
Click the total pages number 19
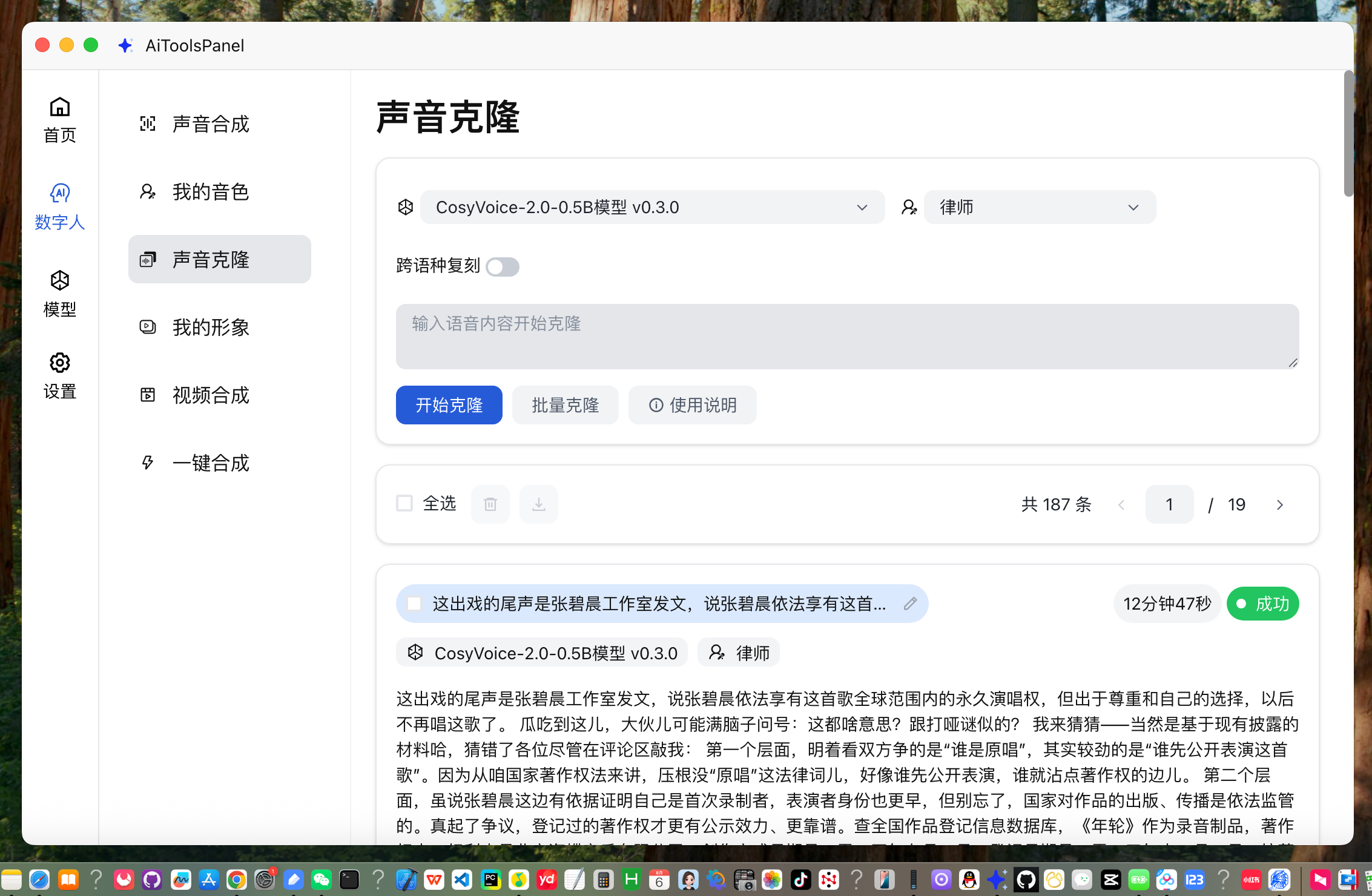[x=1236, y=504]
